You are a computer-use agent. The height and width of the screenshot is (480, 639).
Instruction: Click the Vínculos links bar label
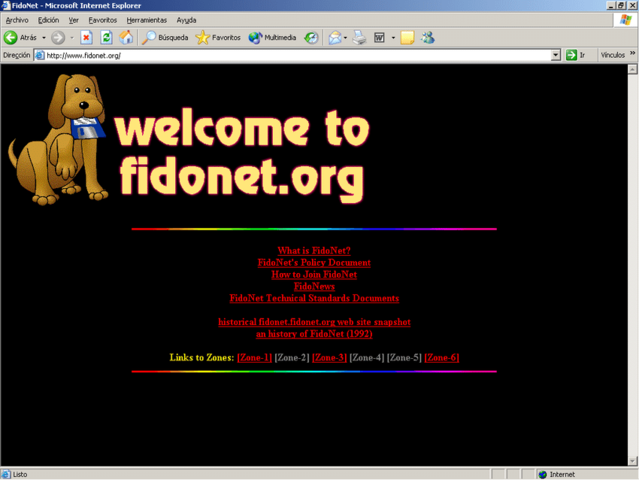point(613,55)
